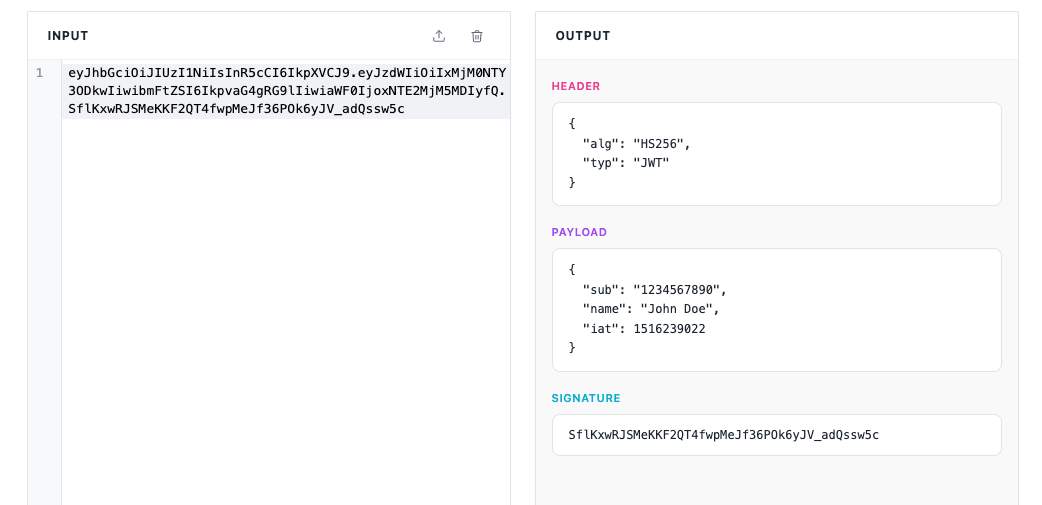
Task: Click the signature segment in the input editor
Action: click(x=236, y=109)
